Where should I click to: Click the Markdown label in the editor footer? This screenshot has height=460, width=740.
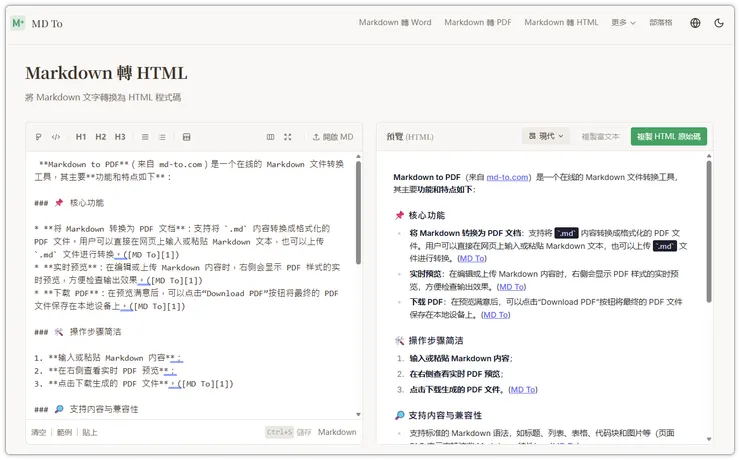coord(337,432)
